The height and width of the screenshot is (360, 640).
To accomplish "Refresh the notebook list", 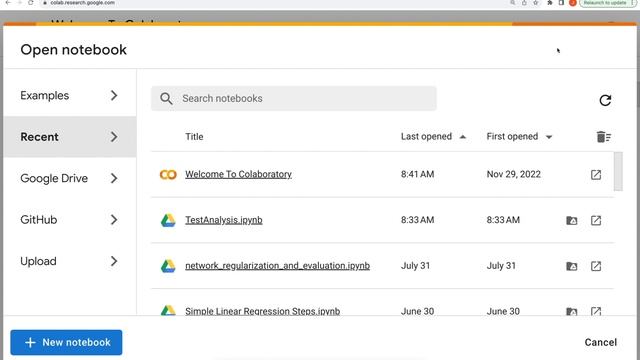I will [x=605, y=100].
